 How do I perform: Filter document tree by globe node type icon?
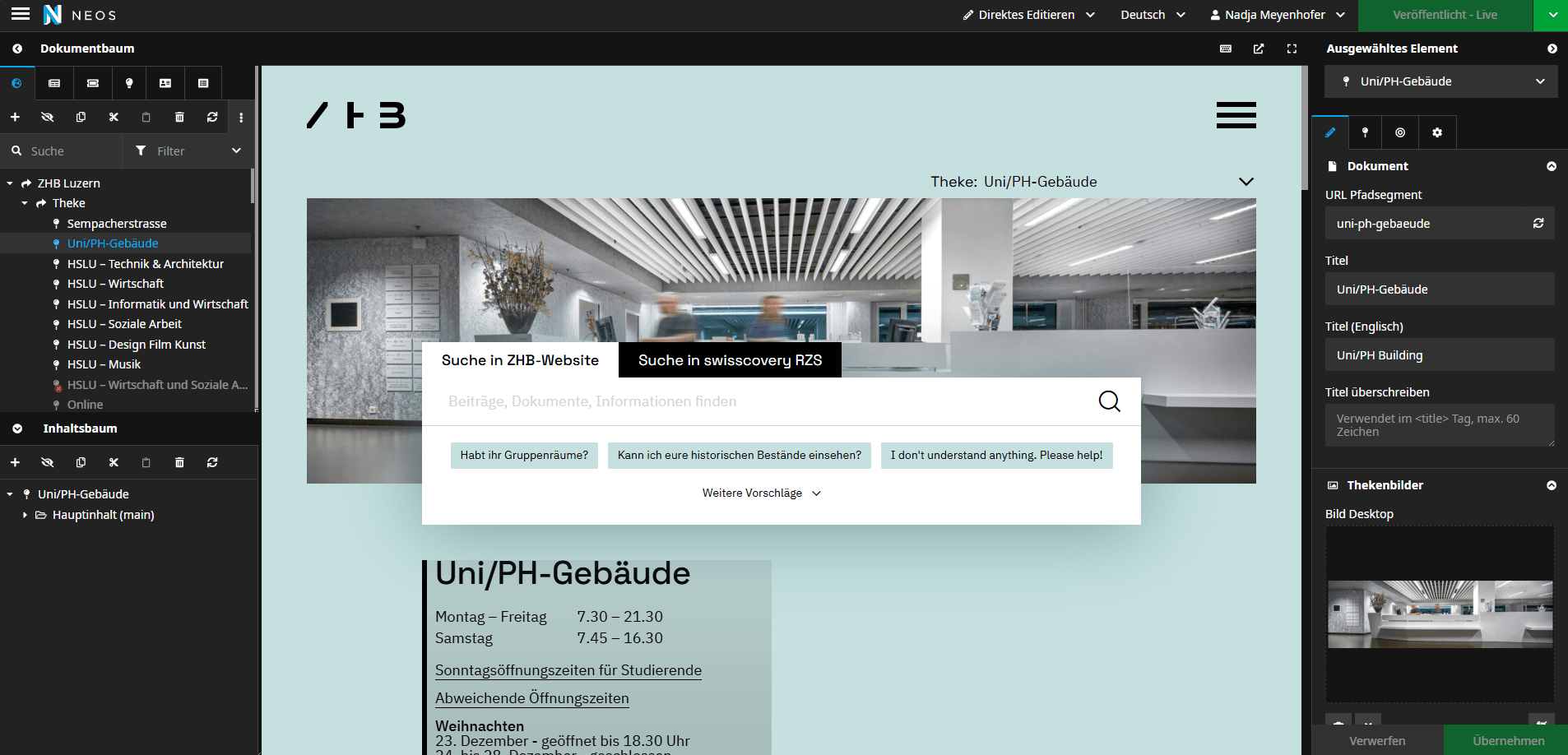(x=16, y=83)
